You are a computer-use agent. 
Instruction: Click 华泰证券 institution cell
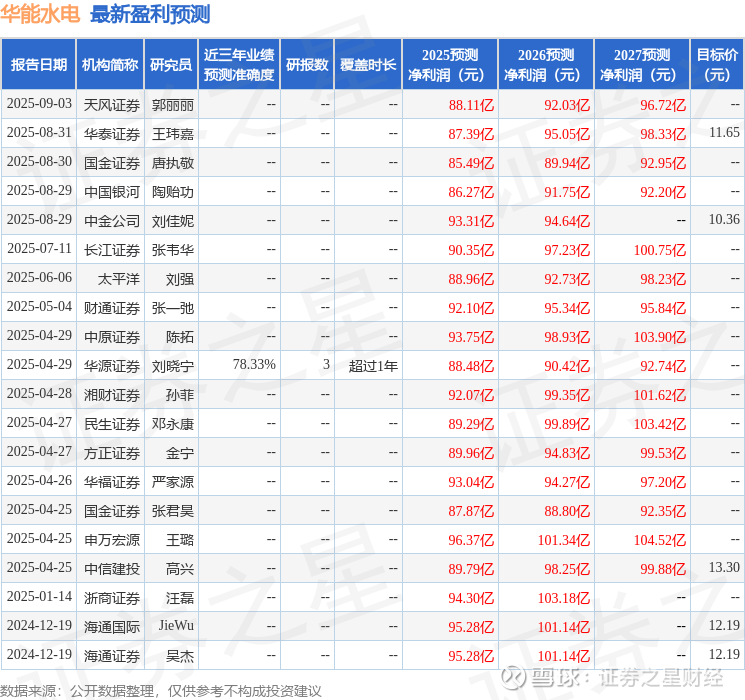point(112,134)
